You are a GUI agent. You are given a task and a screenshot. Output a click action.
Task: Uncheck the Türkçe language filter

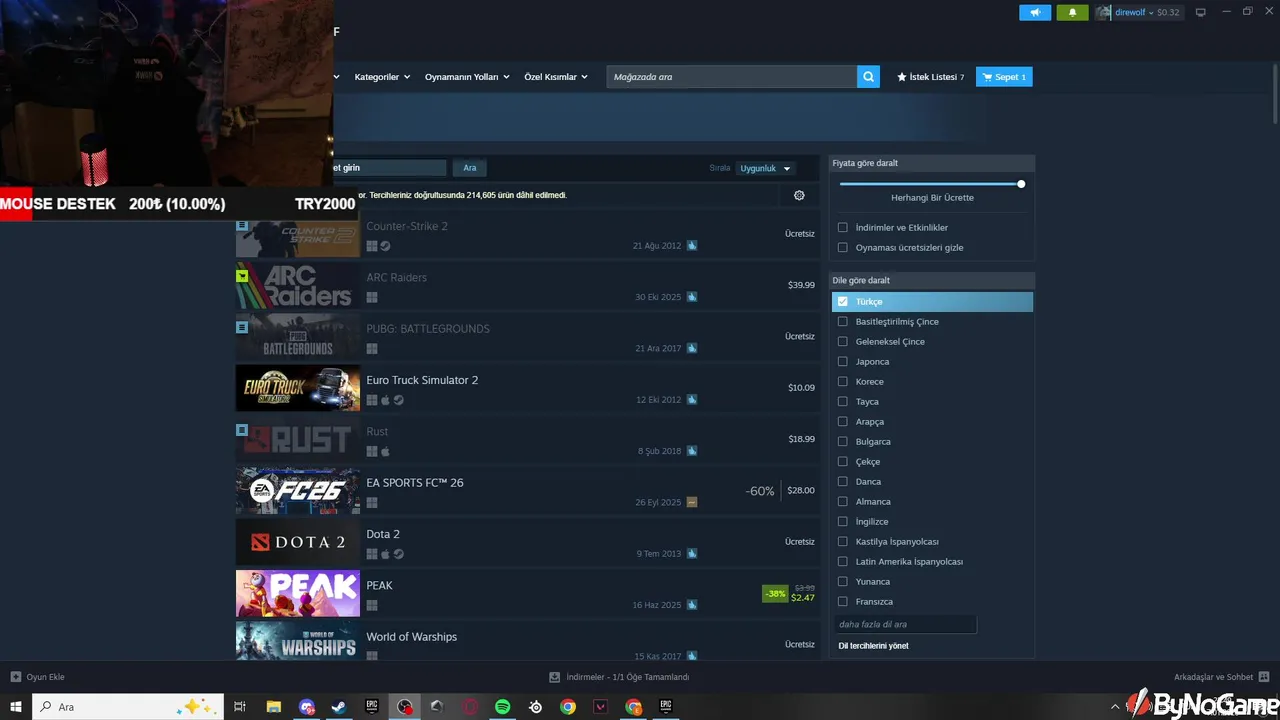(x=843, y=301)
